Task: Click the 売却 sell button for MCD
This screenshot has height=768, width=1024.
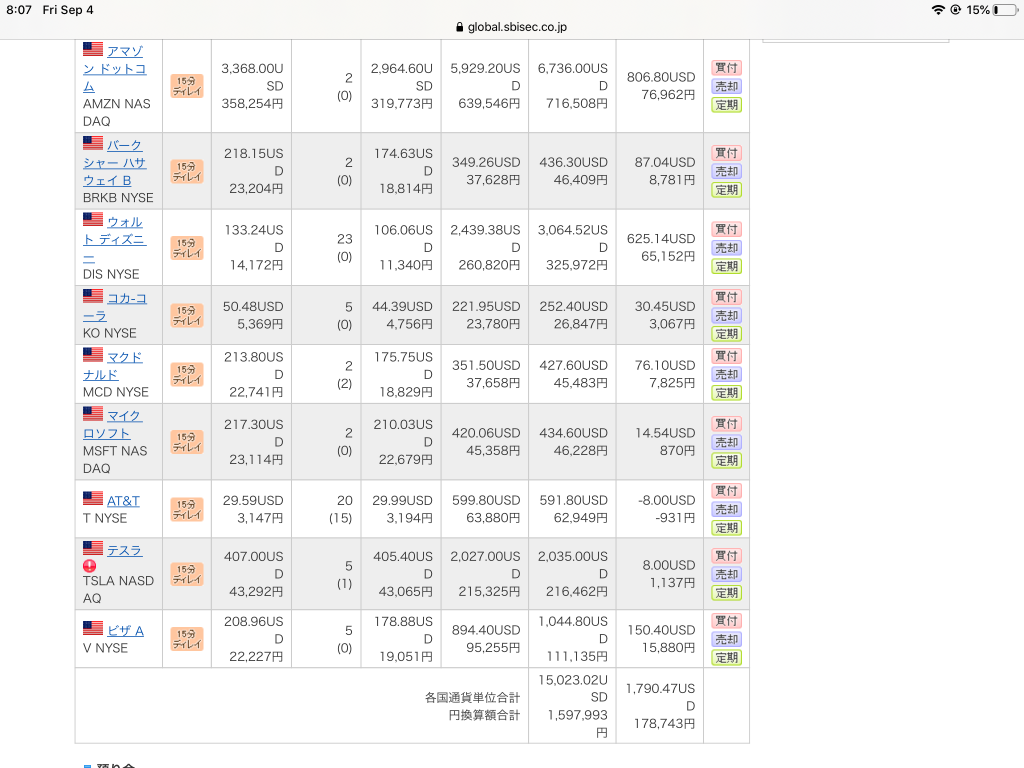Action: (726, 374)
